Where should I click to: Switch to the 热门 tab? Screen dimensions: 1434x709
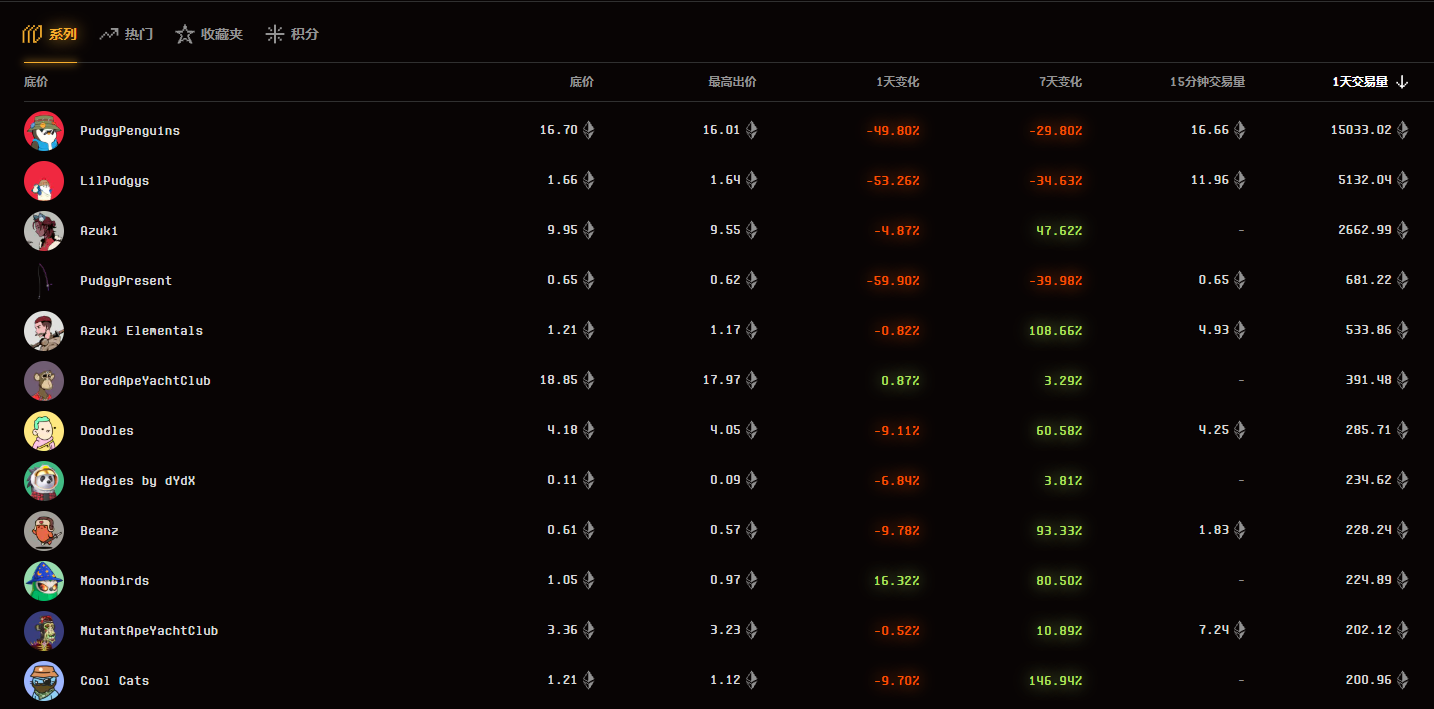pyautogui.click(x=126, y=34)
